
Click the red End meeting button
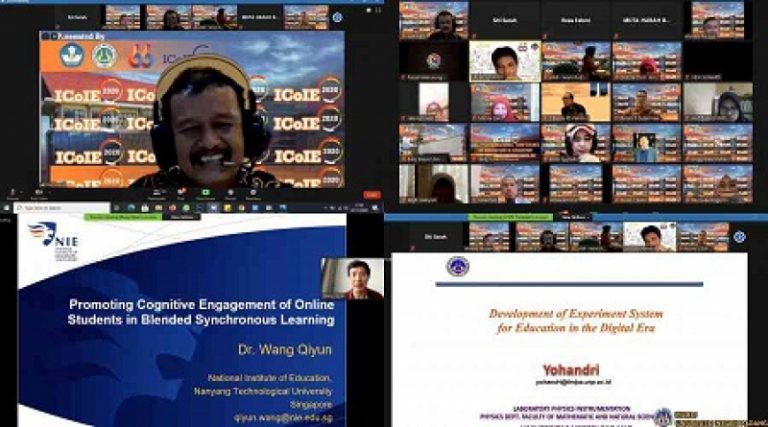[x=372, y=194]
